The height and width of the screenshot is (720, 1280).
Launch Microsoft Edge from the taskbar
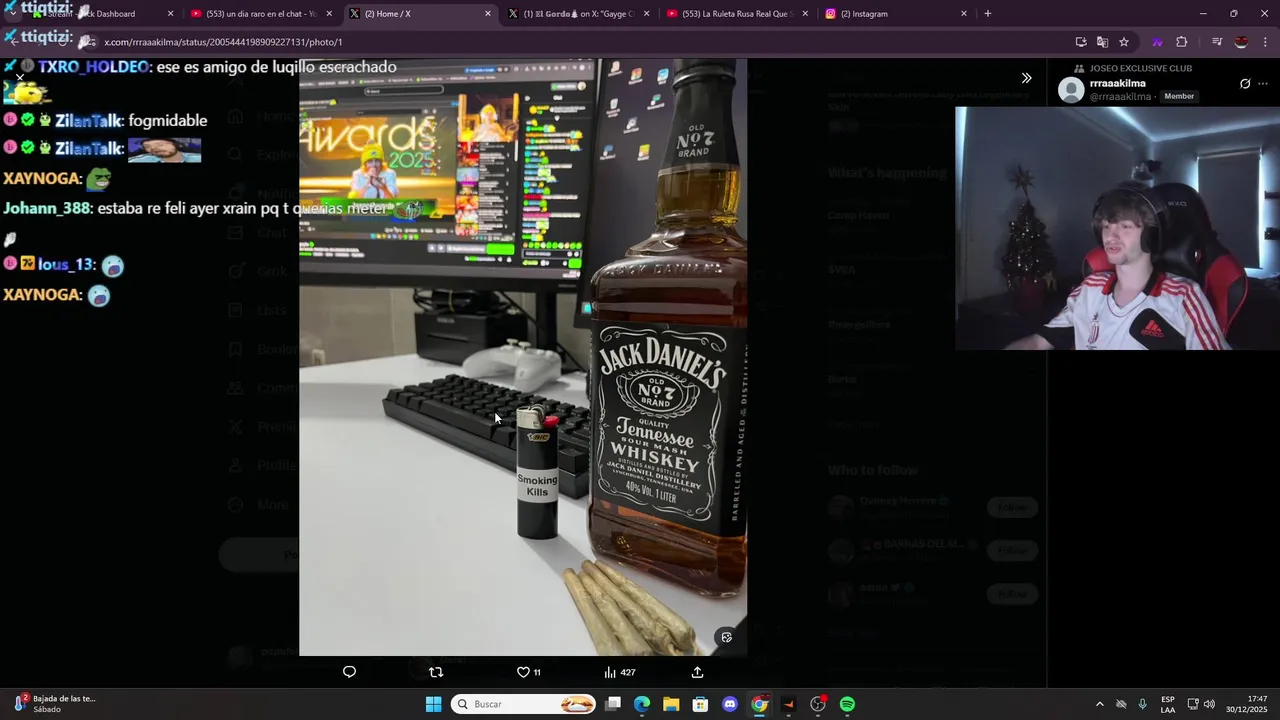coord(642,704)
